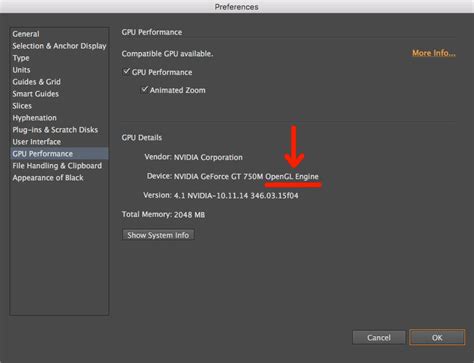474x363 pixels.
Task: Open Hyphenation preferences
Action: 34,118
